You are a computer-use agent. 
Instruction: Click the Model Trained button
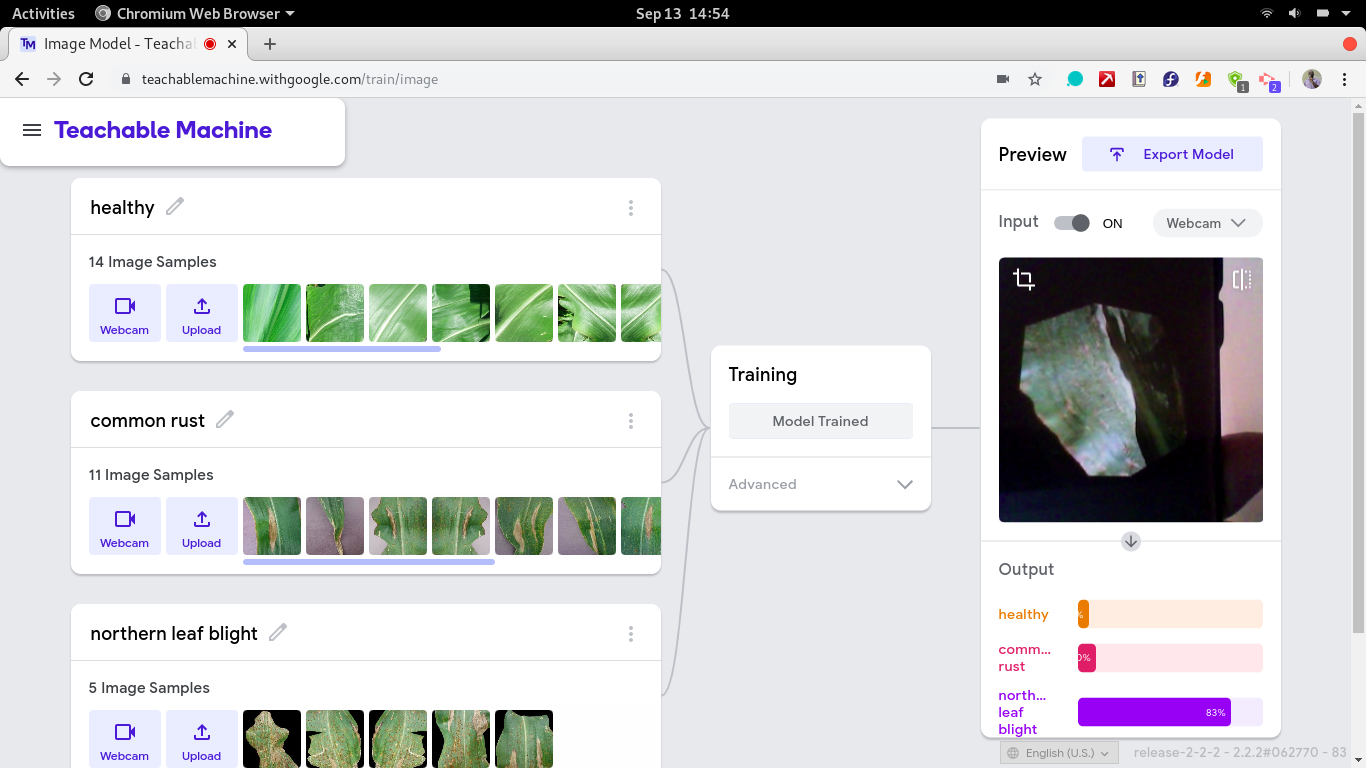(x=820, y=421)
